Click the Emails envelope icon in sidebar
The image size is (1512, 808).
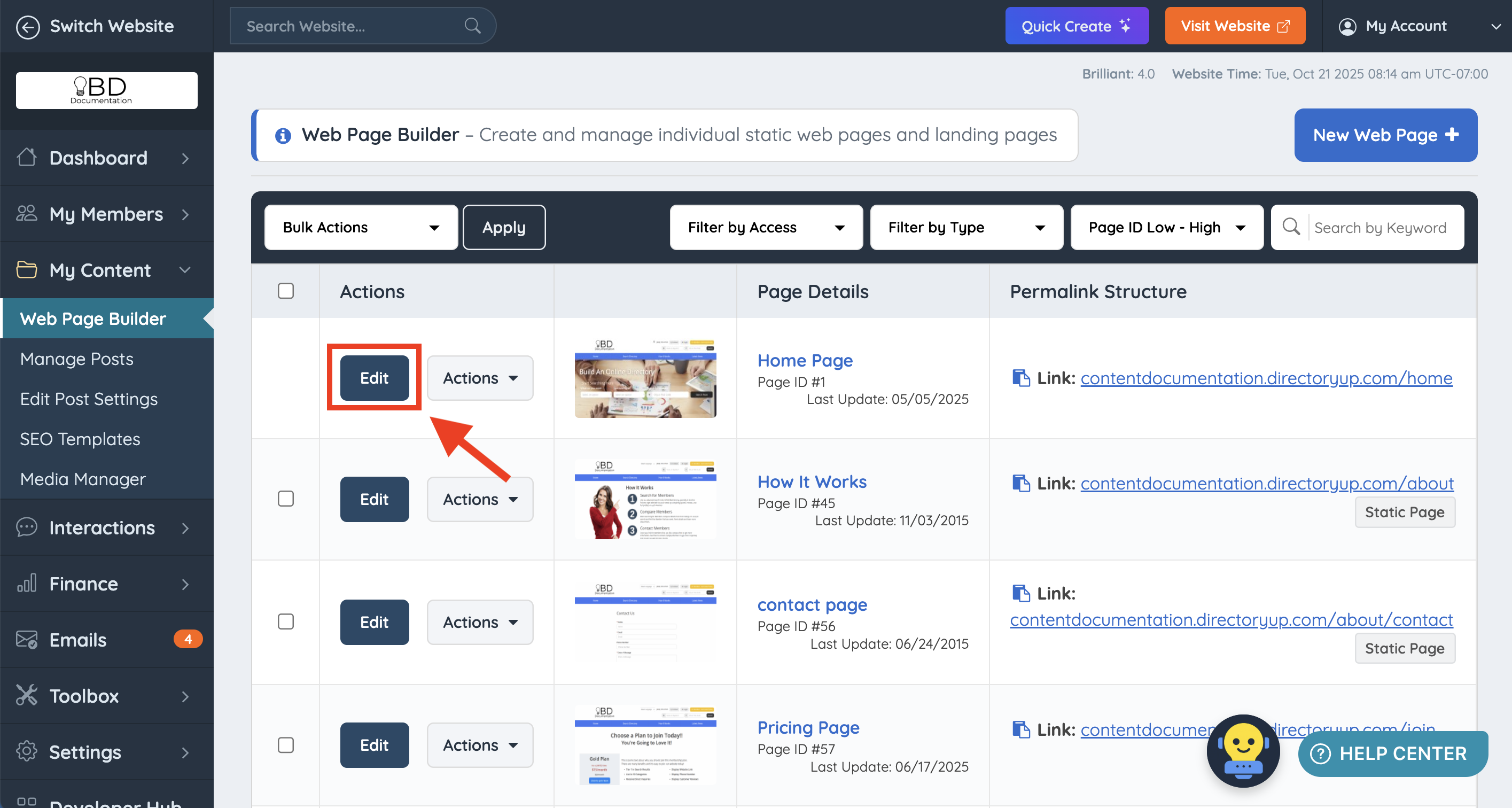[26, 640]
